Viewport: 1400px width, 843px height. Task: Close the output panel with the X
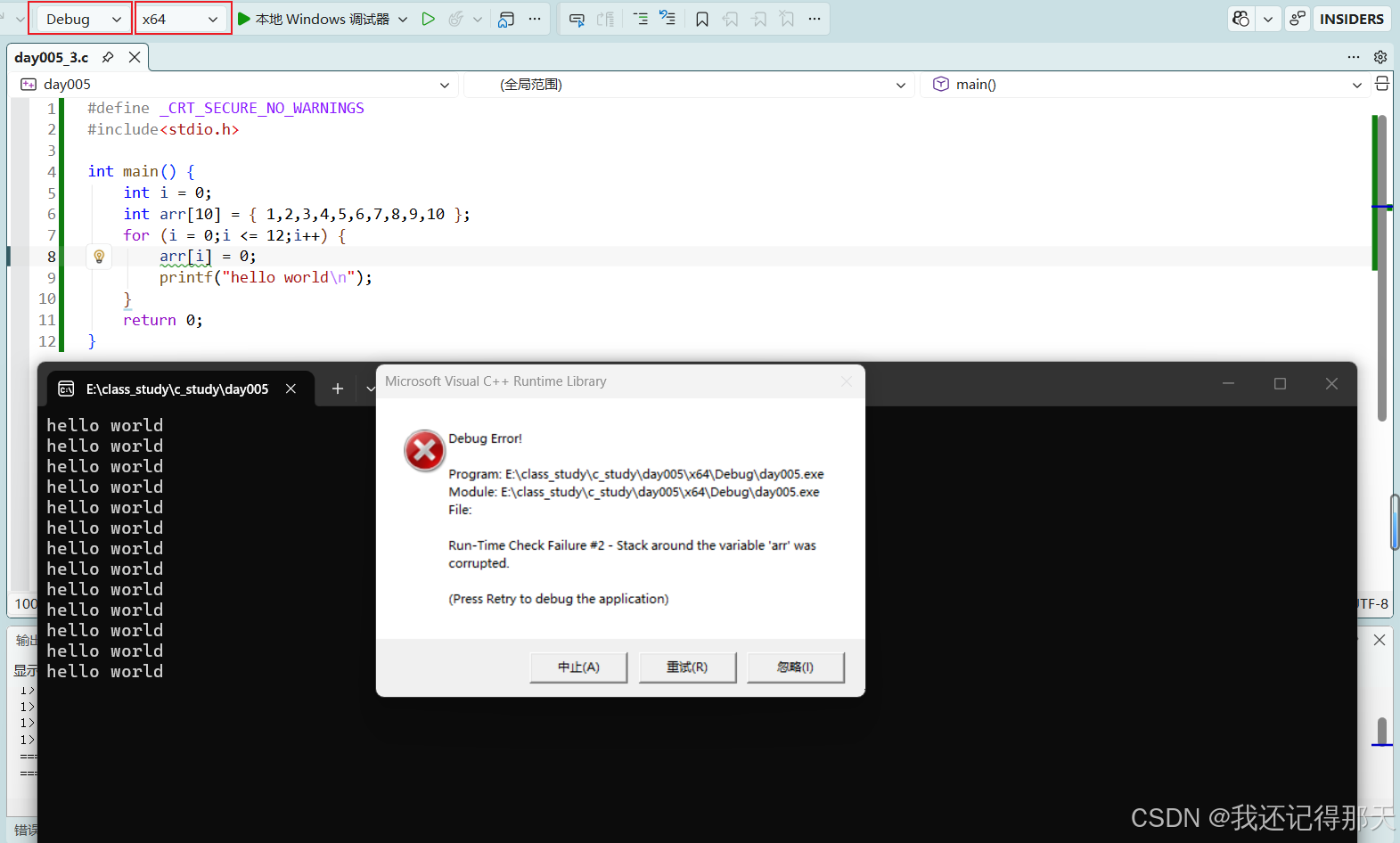(1380, 640)
